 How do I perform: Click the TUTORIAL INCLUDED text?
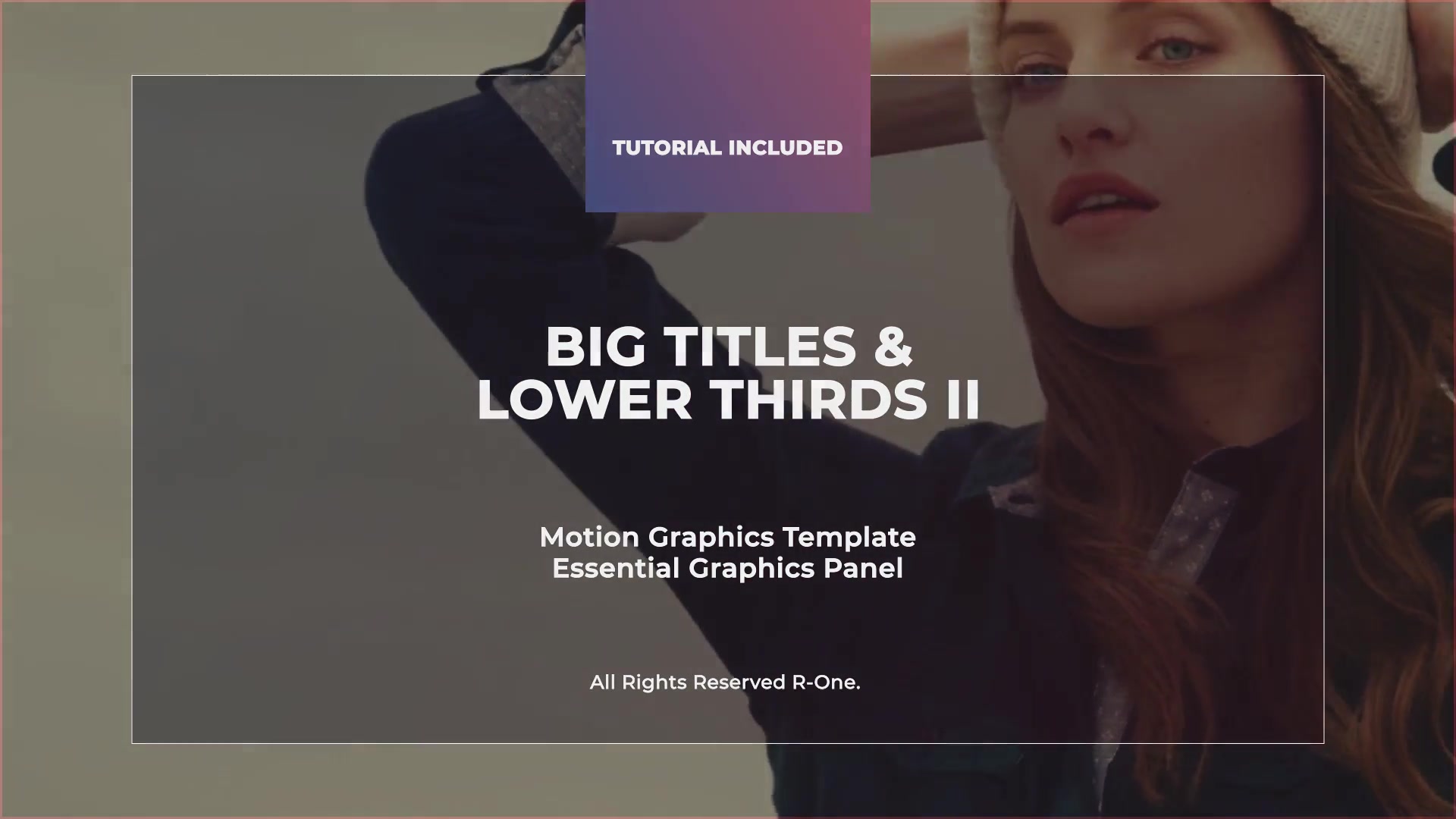point(727,148)
